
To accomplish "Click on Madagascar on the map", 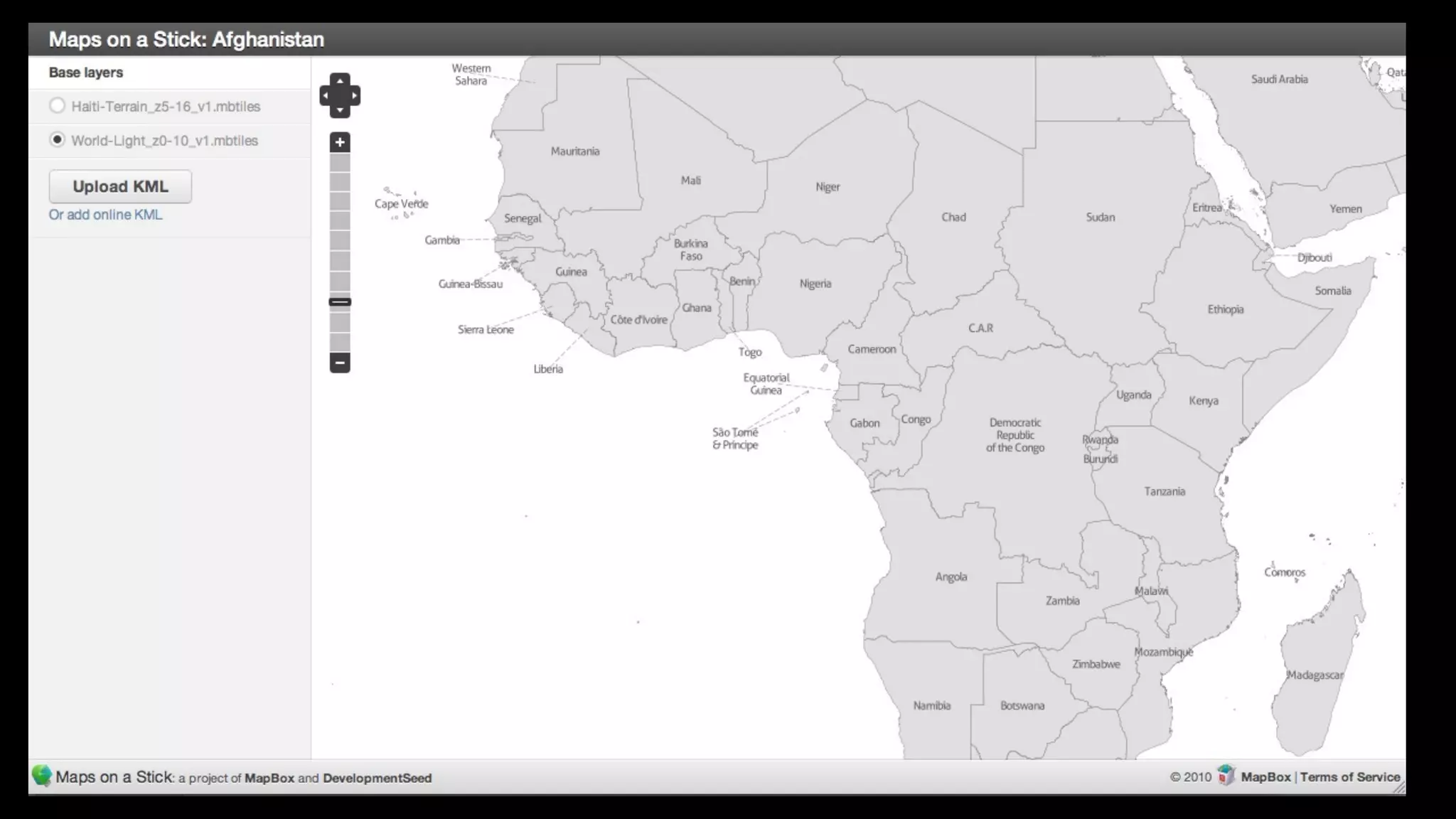I will coord(1315,675).
